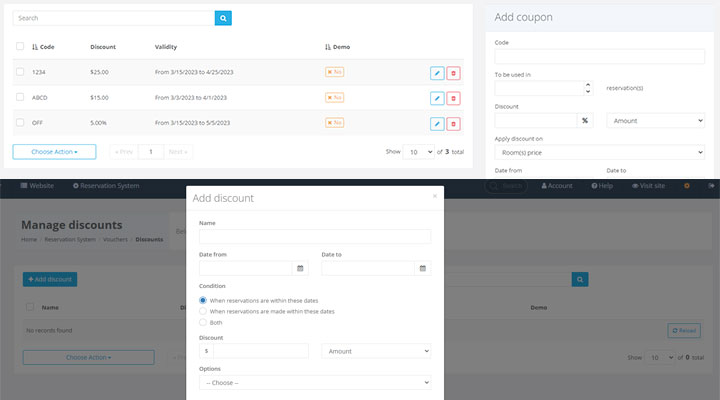Screen dimensions: 720x400
Task: Open Choose Action dropdown in coupons list
Action: click(54, 152)
